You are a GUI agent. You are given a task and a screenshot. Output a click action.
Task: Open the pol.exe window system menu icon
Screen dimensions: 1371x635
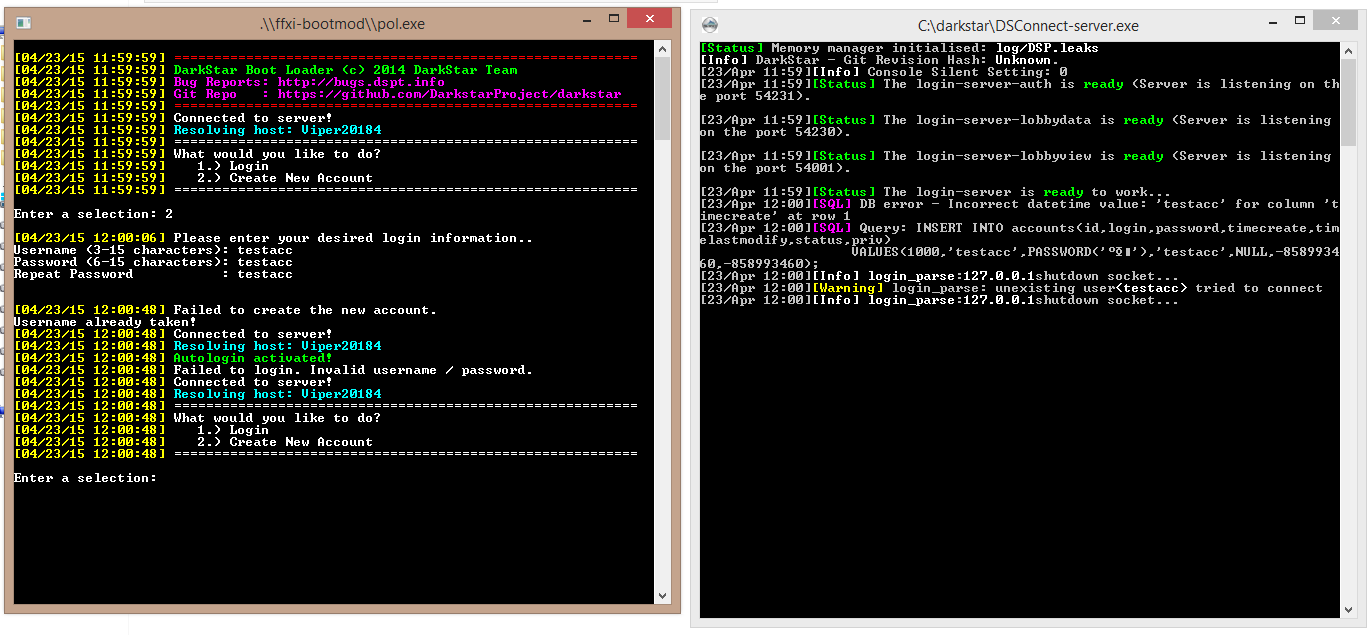click(x=22, y=22)
